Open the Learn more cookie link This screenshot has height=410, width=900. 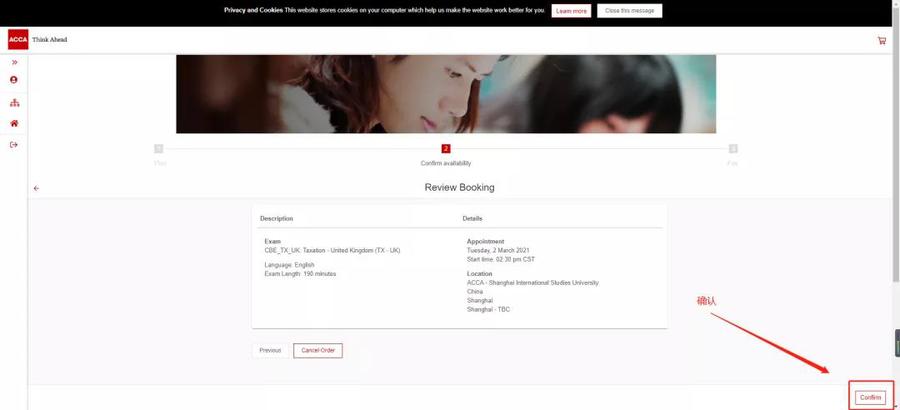pyautogui.click(x=571, y=11)
